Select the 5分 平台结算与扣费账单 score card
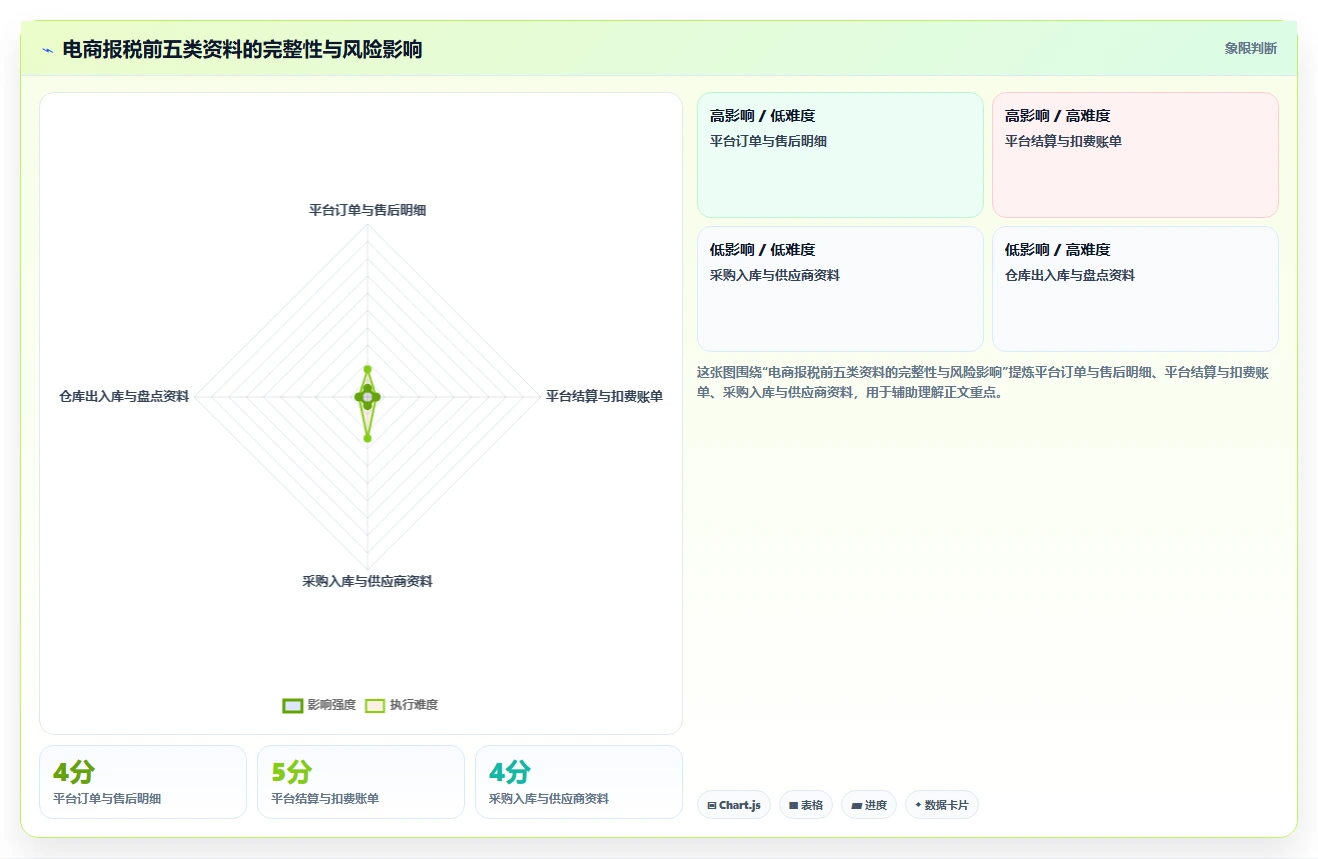This screenshot has width=1318, height=859. click(361, 782)
